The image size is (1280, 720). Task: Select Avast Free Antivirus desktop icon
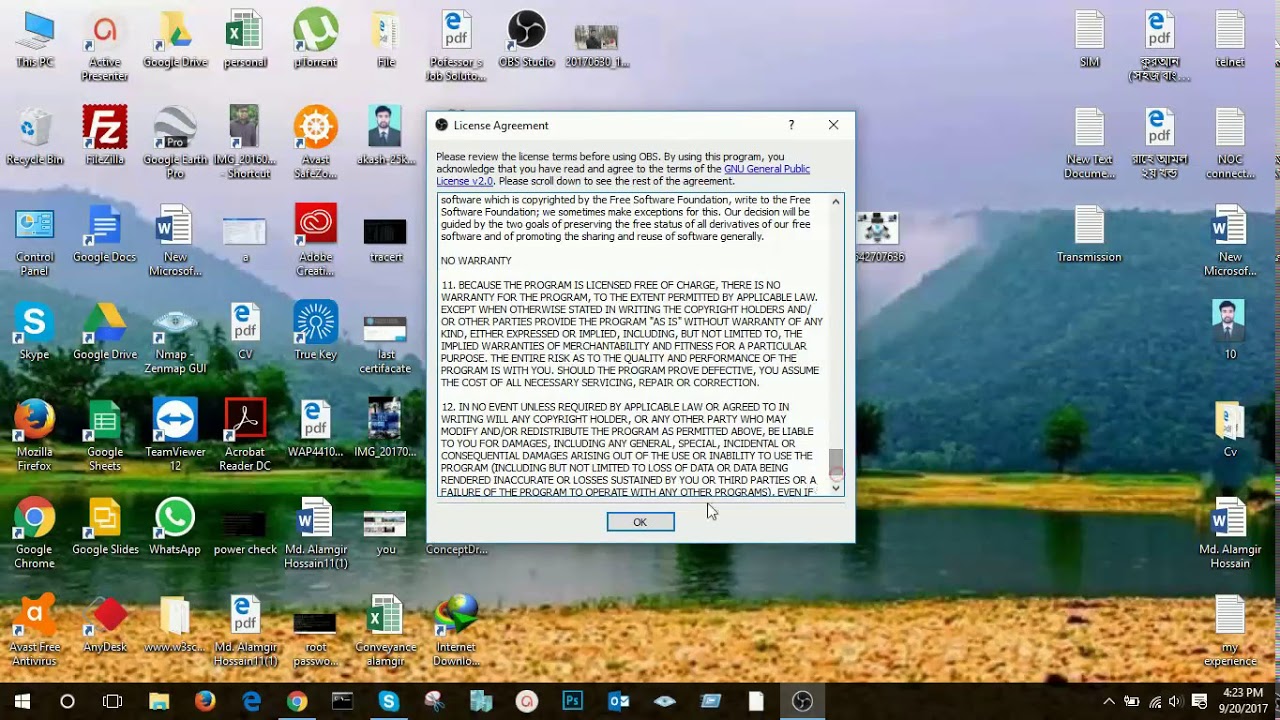point(34,631)
